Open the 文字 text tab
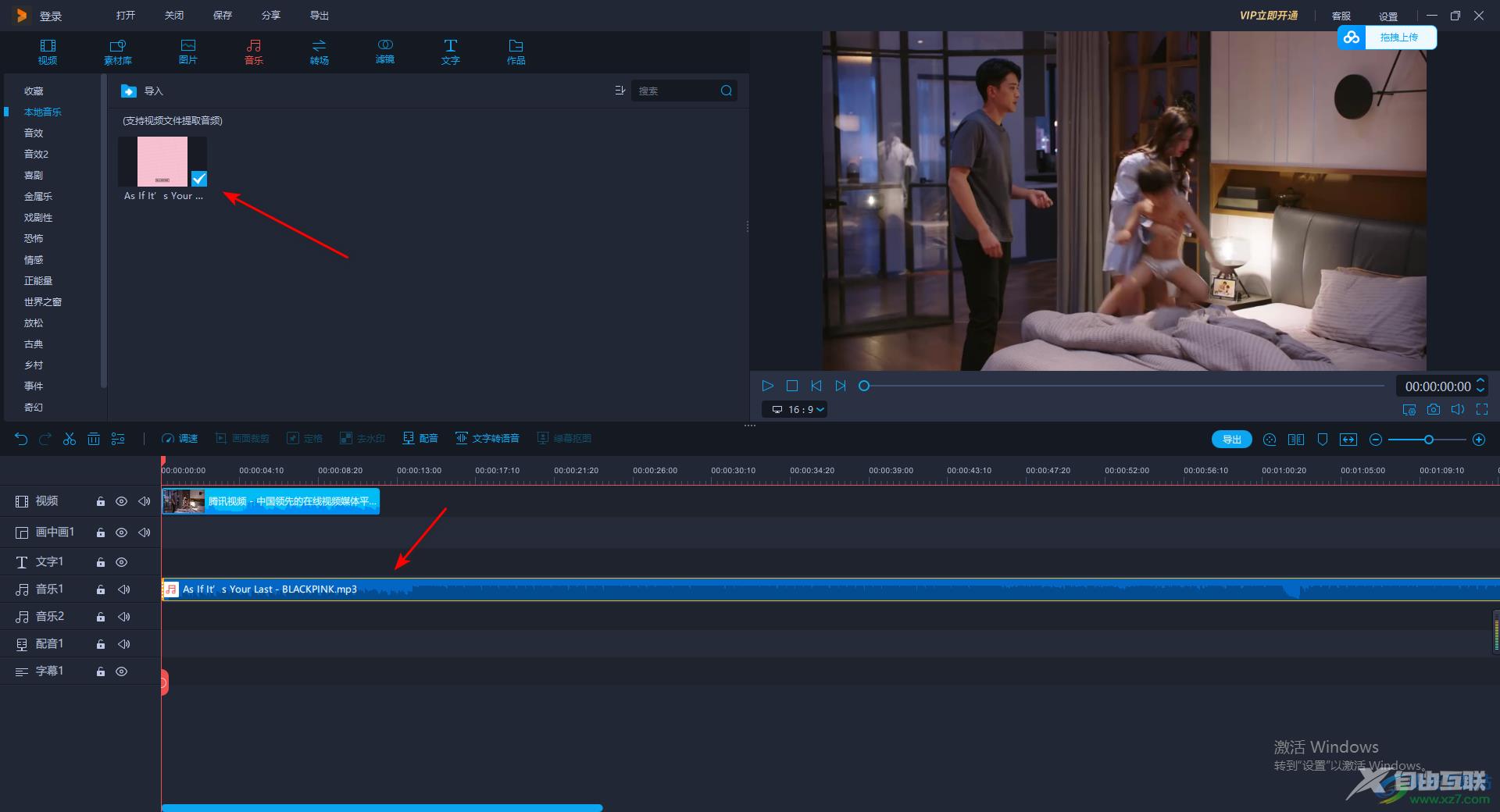This screenshot has height=812, width=1500. click(451, 52)
